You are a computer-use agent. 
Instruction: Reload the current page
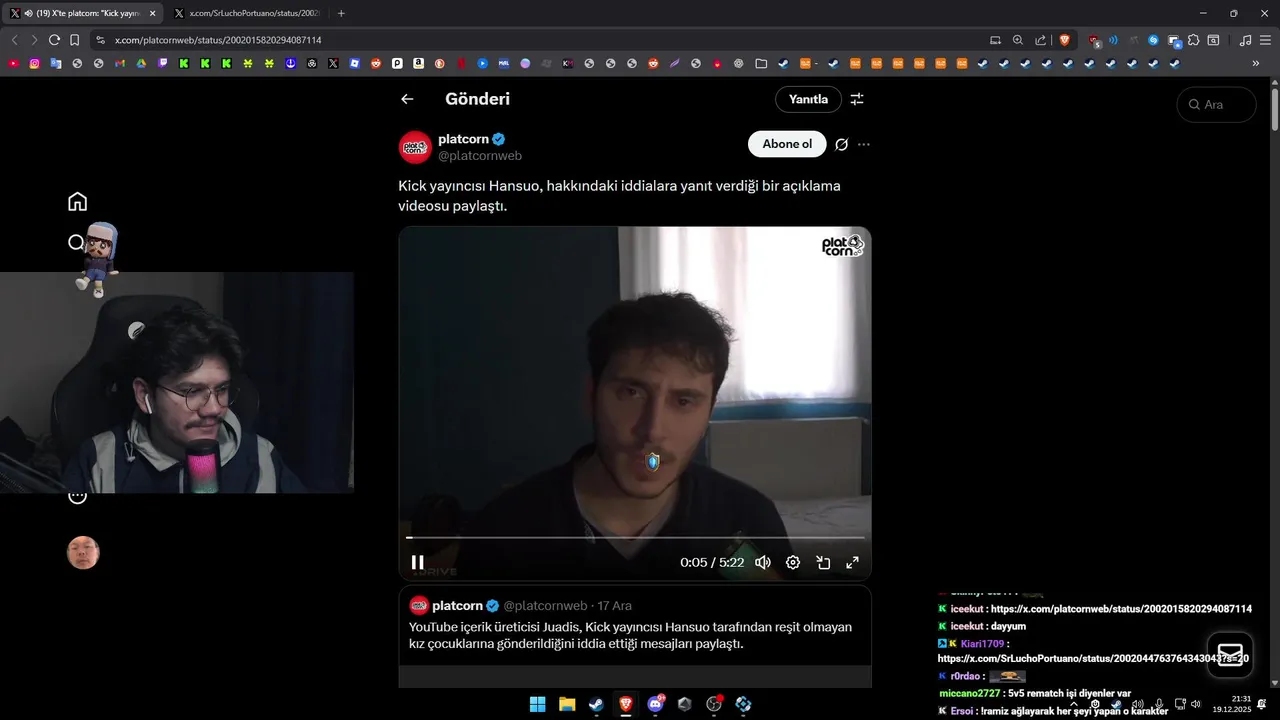[x=54, y=40]
